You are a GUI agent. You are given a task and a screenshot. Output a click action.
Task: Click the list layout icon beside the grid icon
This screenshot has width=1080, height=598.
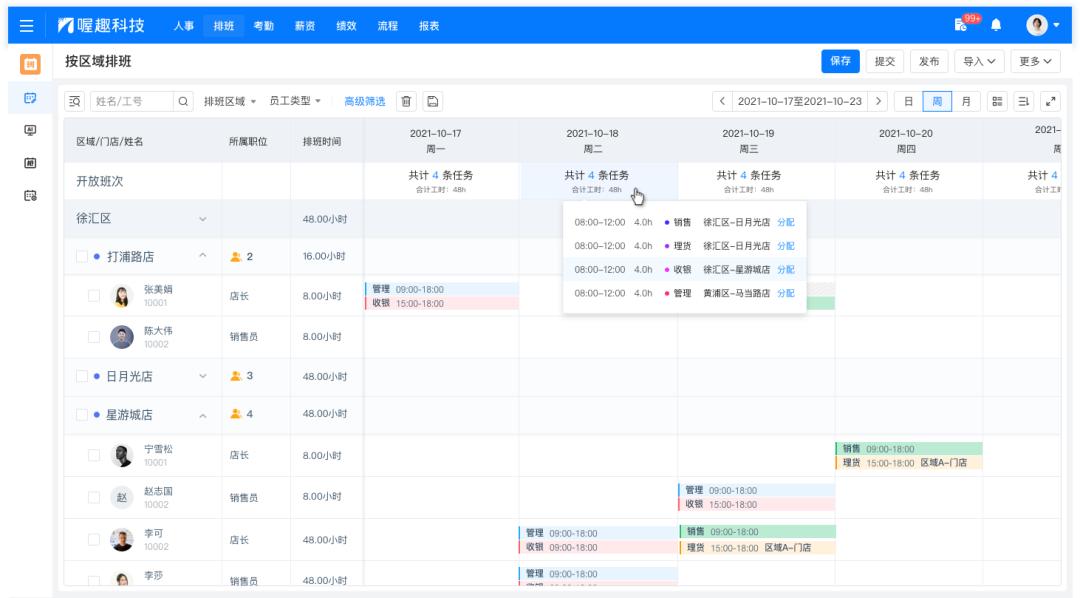point(1023,102)
